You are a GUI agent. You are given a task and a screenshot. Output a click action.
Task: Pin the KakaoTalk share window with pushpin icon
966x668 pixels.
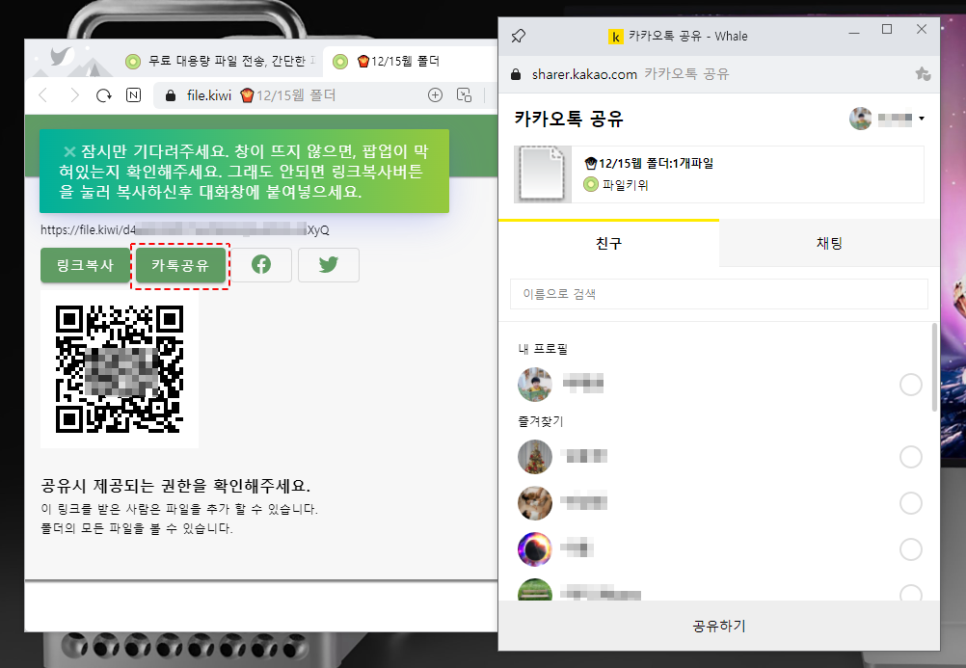pyautogui.click(x=518, y=36)
